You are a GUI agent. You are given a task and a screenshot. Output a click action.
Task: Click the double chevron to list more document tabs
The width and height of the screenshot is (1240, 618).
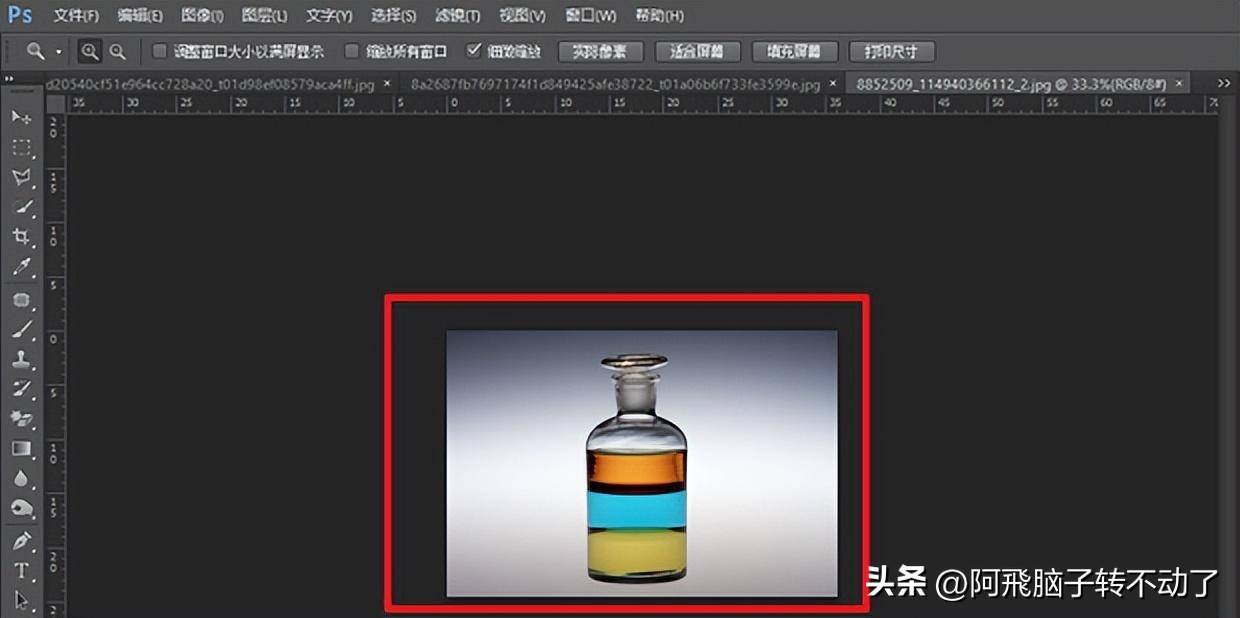tap(1222, 83)
